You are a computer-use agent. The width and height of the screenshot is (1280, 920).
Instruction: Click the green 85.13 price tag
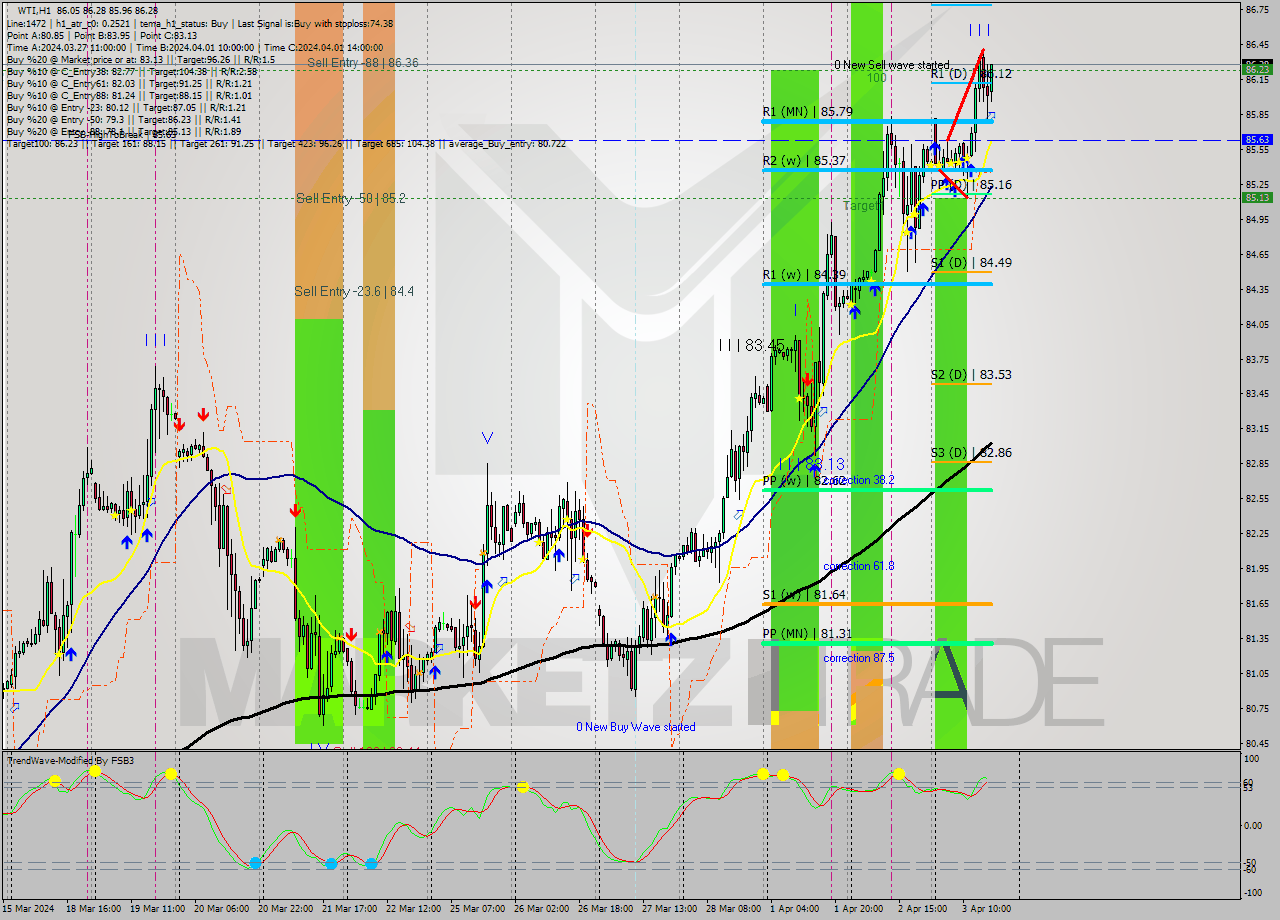pos(1257,197)
